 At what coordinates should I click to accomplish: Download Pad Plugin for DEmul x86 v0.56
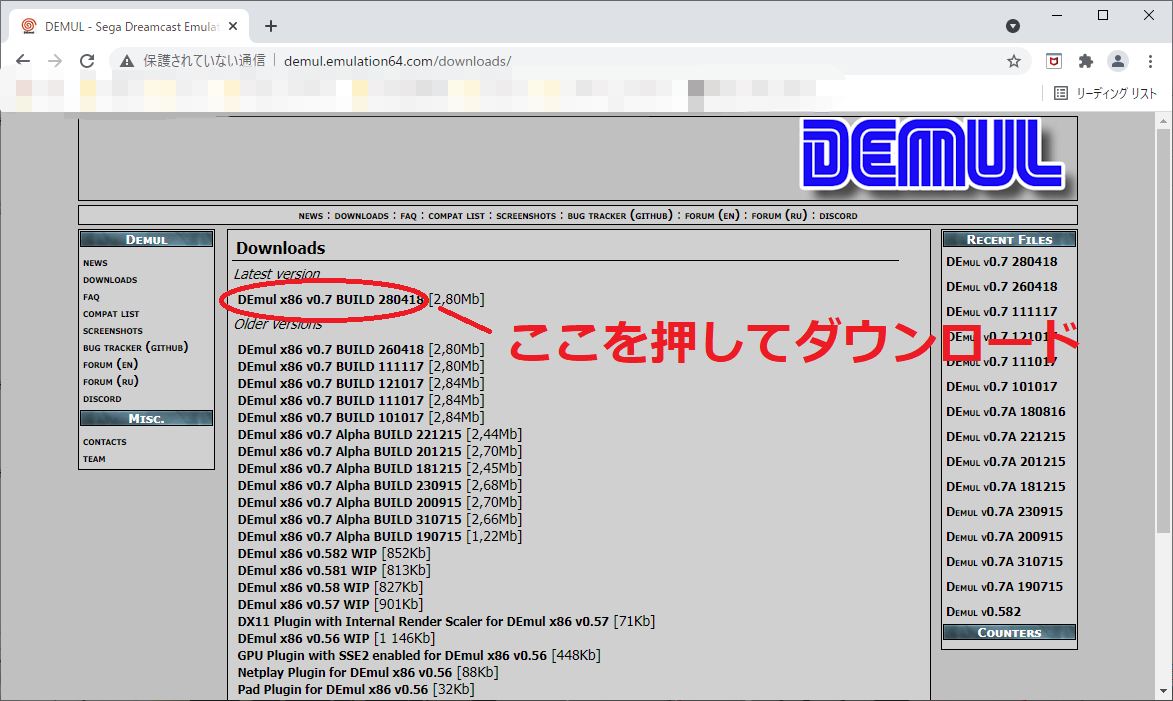(x=333, y=690)
